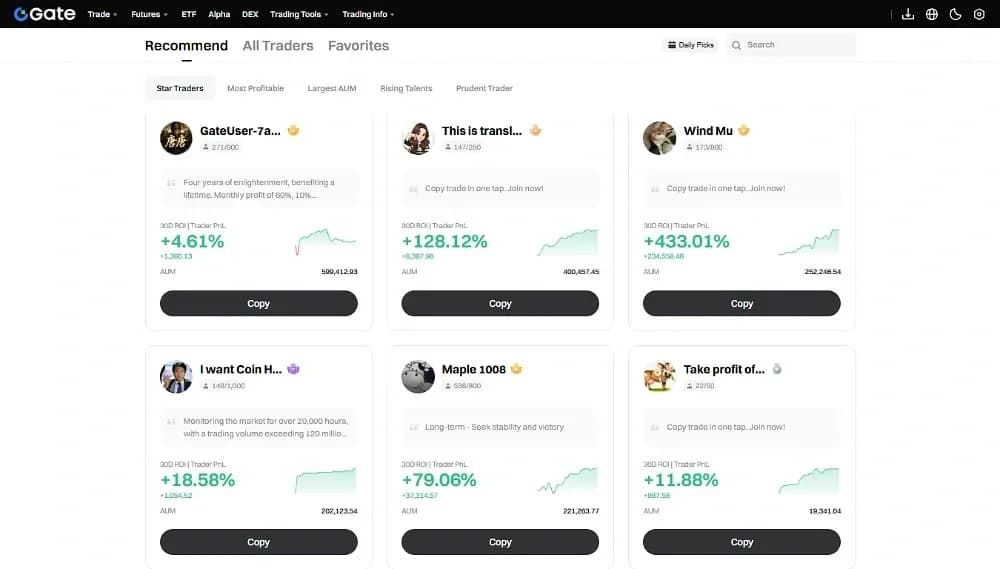This screenshot has height=569, width=1000.
Task: Select the Most Profitable filter
Action: (255, 88)
